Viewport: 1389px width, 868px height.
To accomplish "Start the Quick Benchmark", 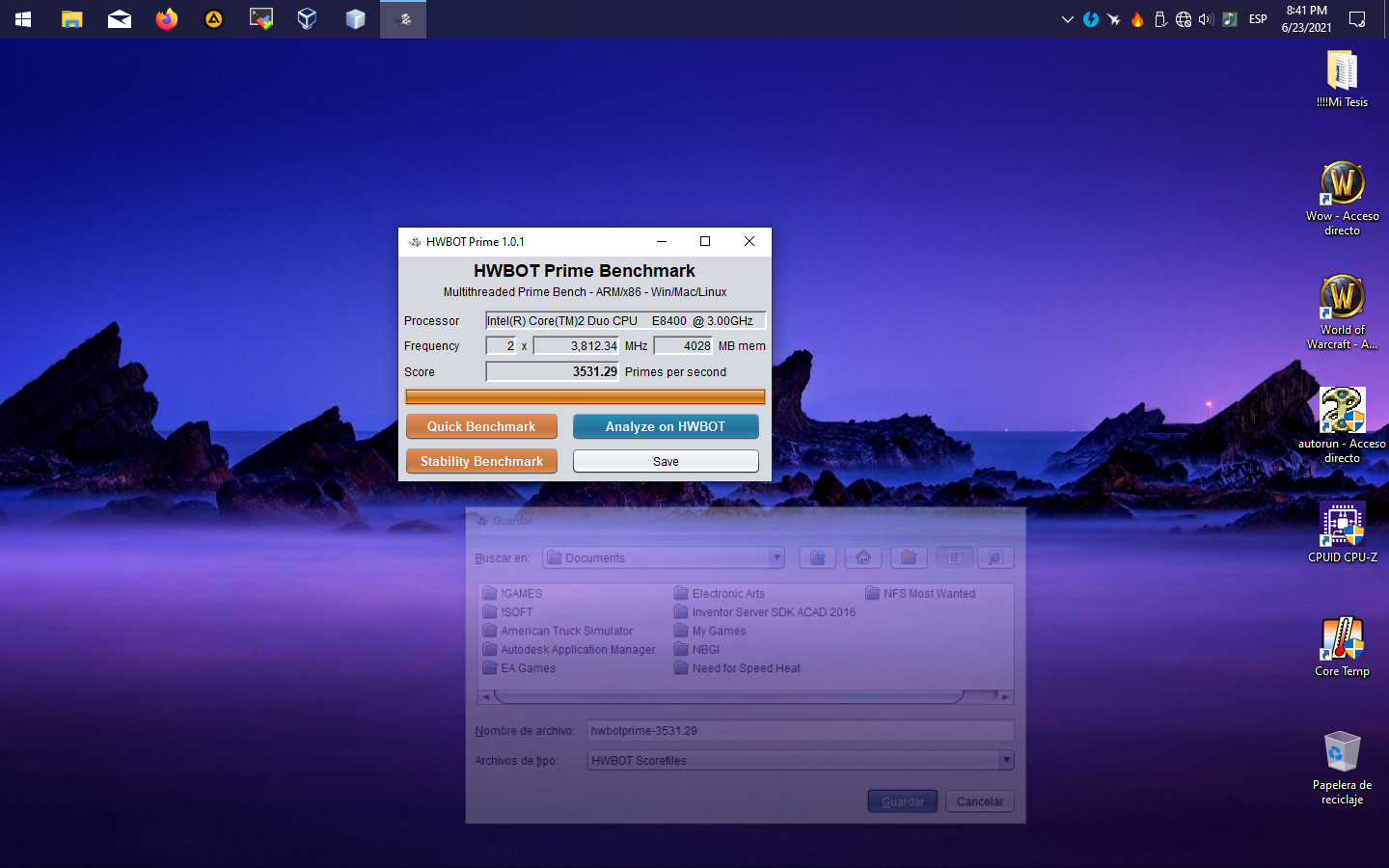I will click(x=481, y=426).
